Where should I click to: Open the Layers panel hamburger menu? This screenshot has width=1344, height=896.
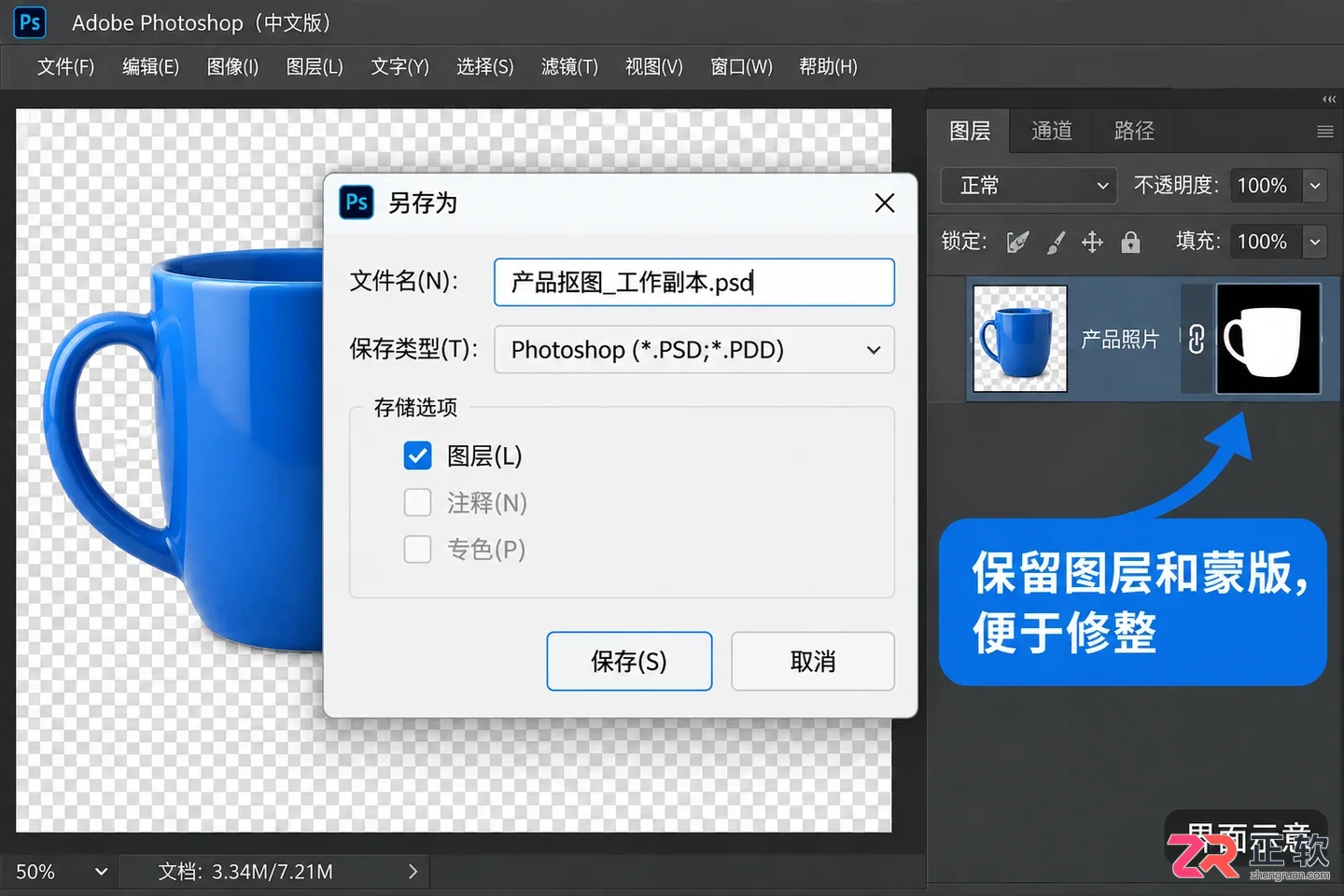1324,132
